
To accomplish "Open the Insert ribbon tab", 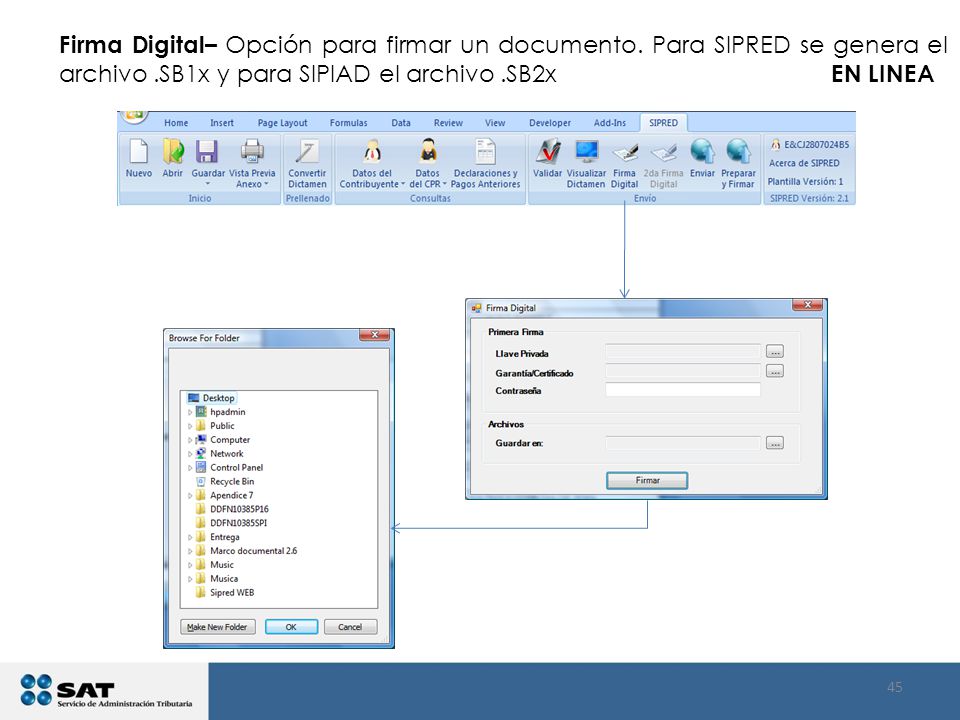I will coord(222,123).
